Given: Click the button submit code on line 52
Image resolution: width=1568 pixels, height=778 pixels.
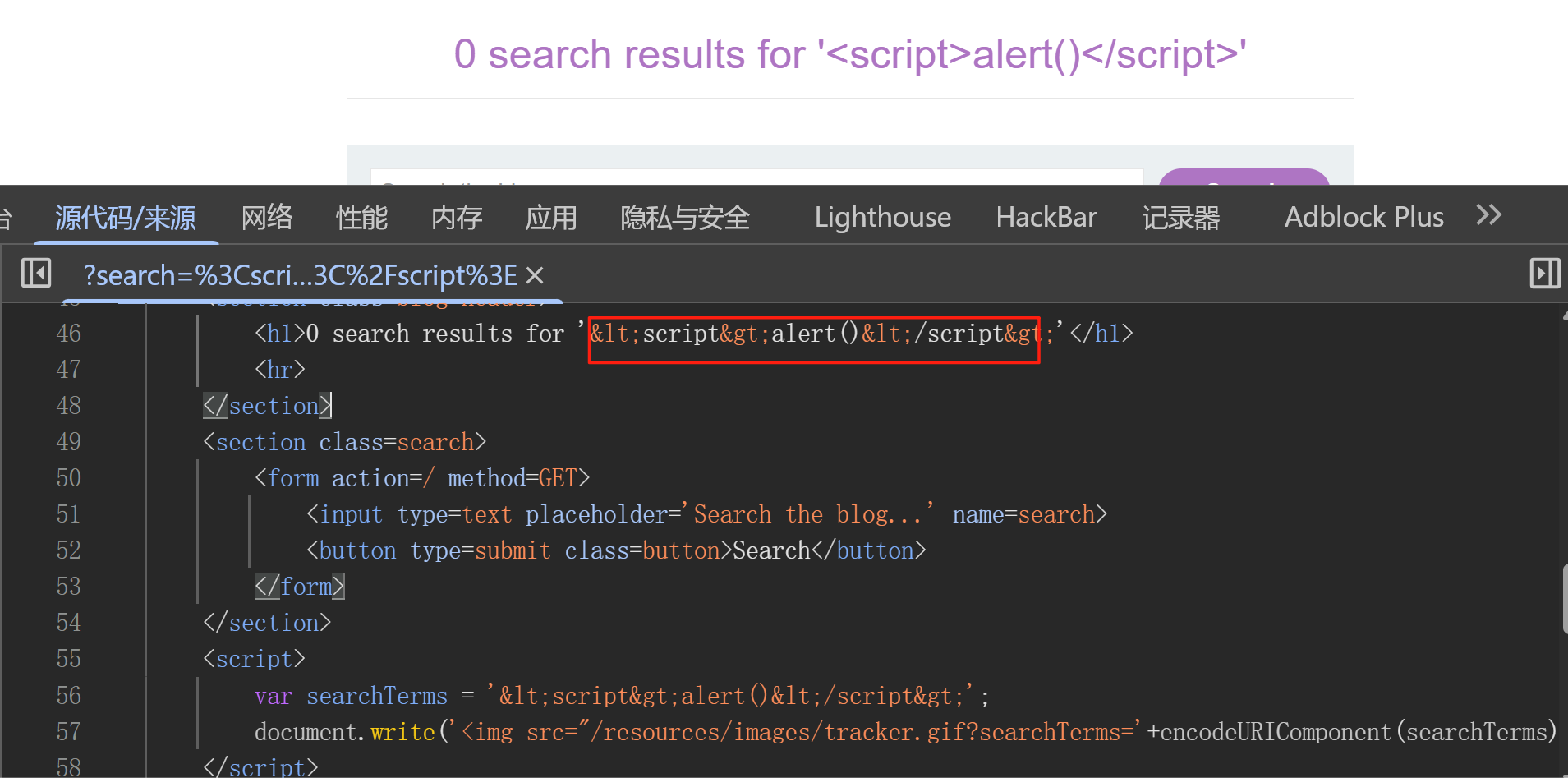Looking at the screenshot, I should 616,550.
